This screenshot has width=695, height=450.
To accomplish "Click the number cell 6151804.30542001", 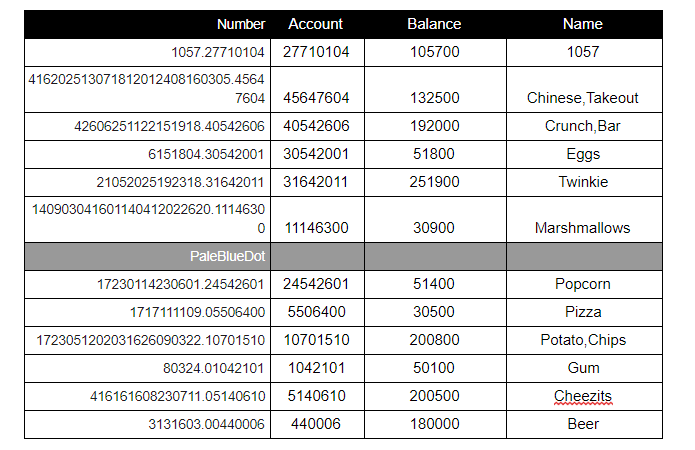I will [147, 154].
